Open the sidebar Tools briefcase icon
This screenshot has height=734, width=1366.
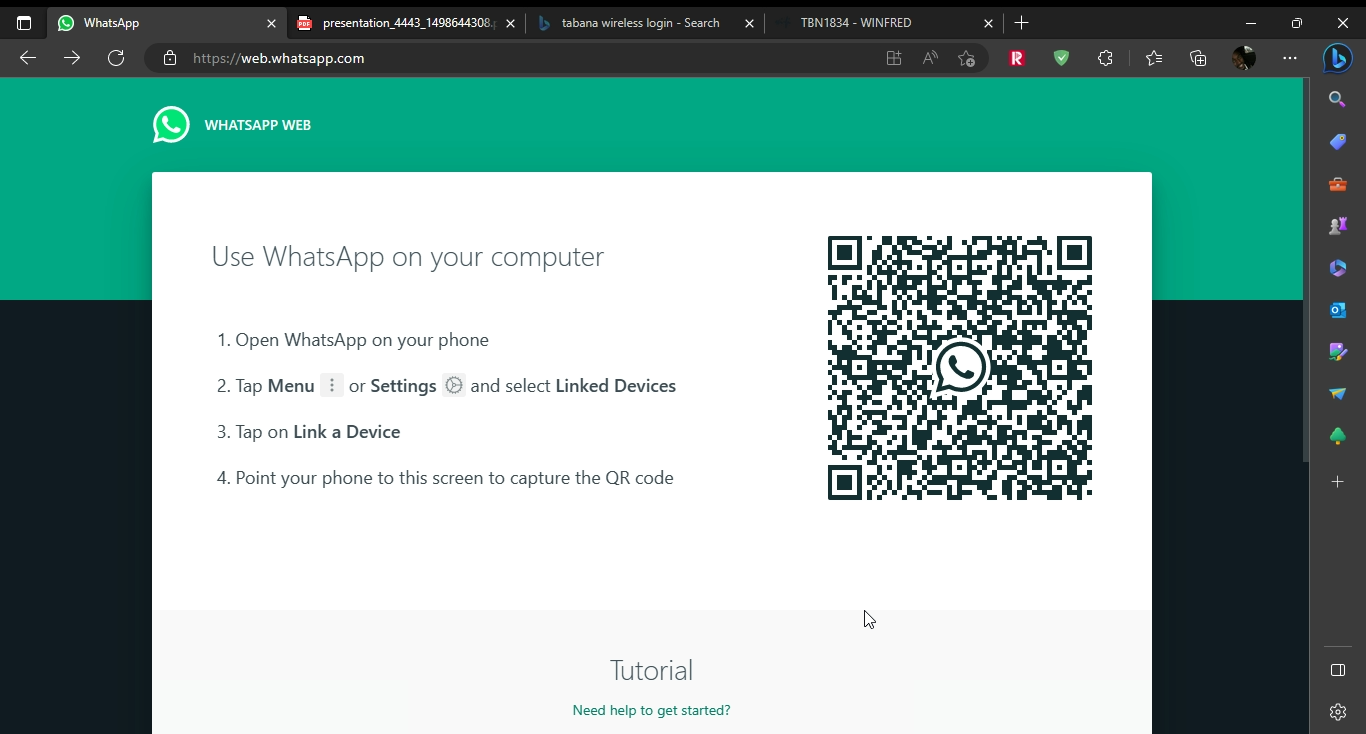pyautogui.click(x=1338, y=184)
